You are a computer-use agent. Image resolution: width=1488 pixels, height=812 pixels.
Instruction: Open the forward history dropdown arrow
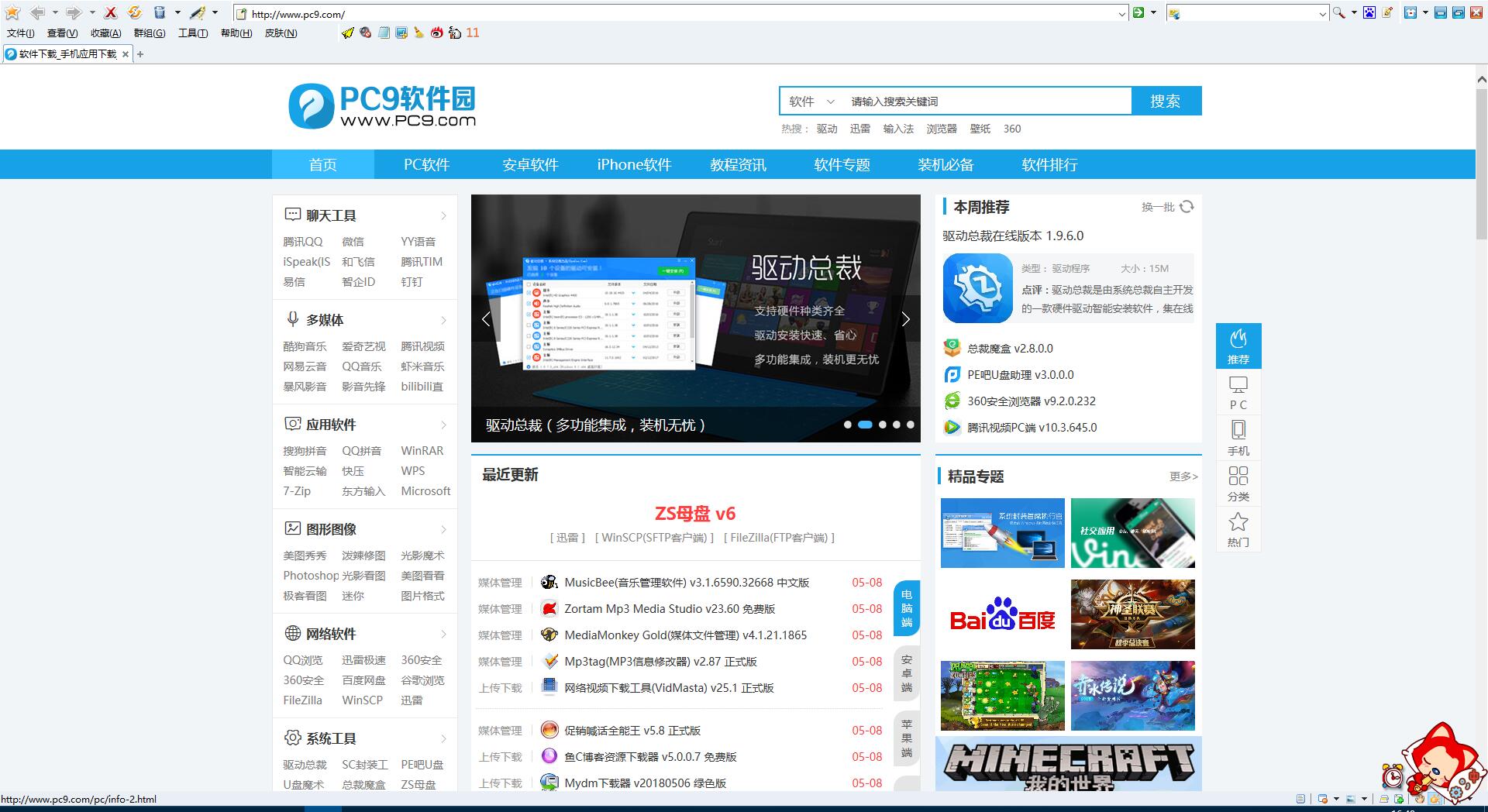pos(92,12)
